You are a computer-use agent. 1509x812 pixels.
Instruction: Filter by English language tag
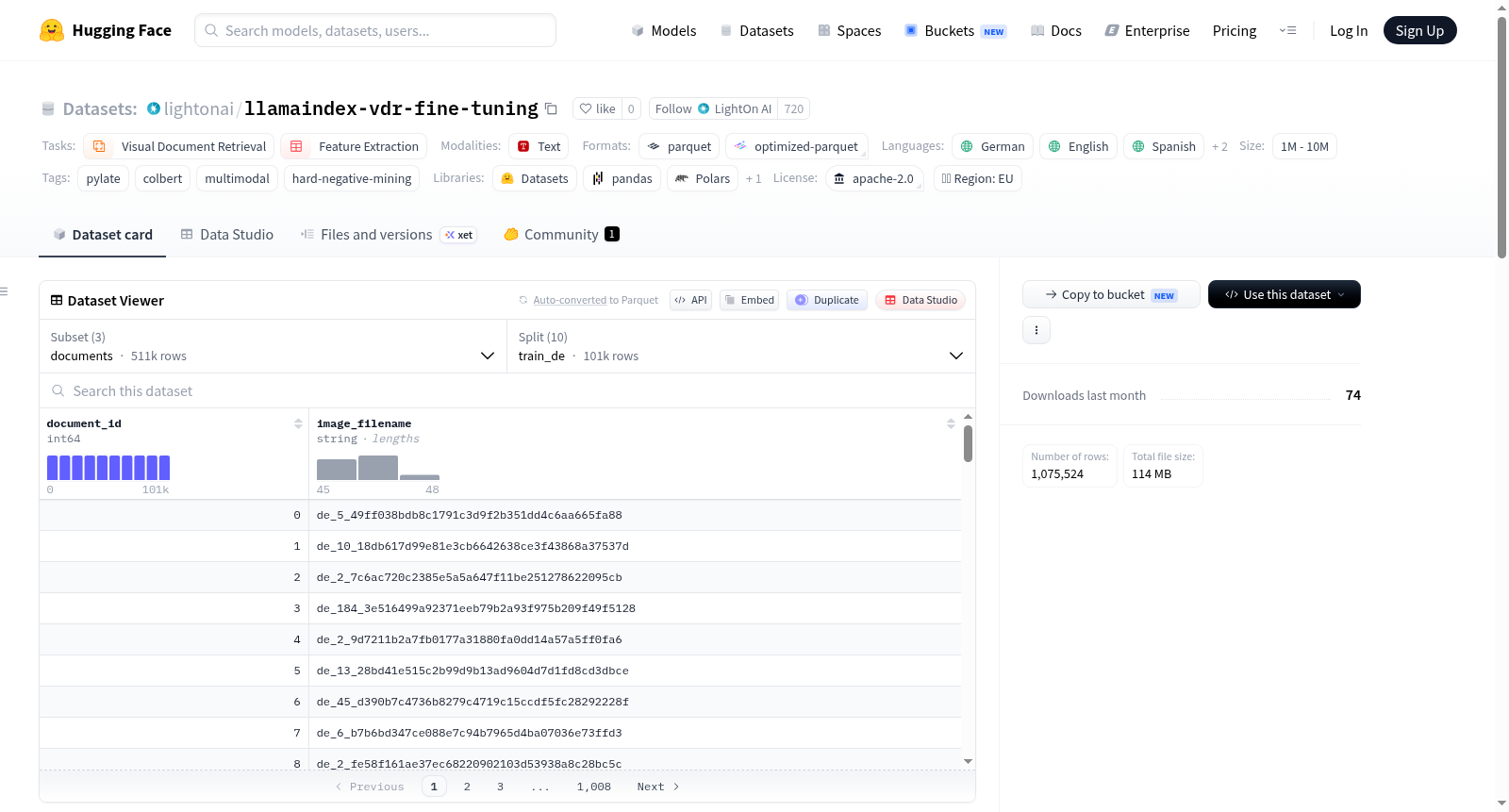(1078, 146)
